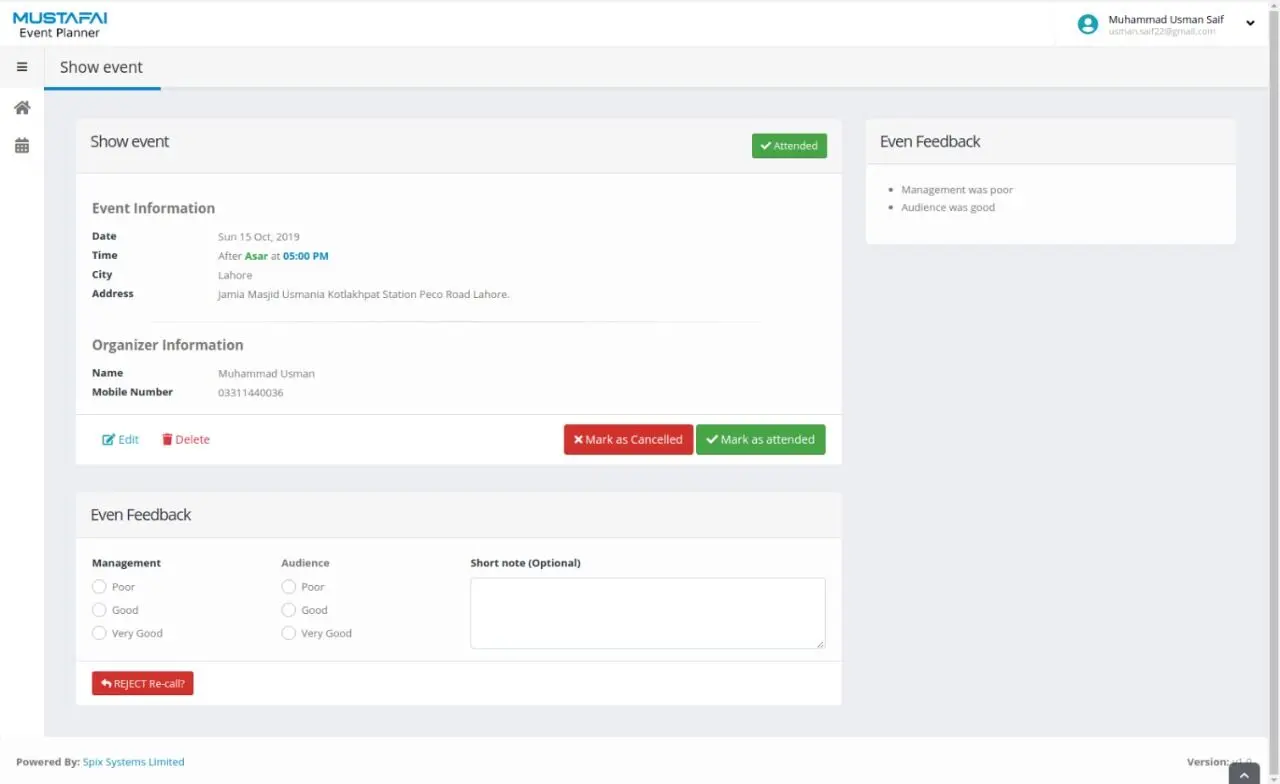This screenshot has width=1280, height=784.
Task: Click the user avatar icon
Action: [1087, 24]
